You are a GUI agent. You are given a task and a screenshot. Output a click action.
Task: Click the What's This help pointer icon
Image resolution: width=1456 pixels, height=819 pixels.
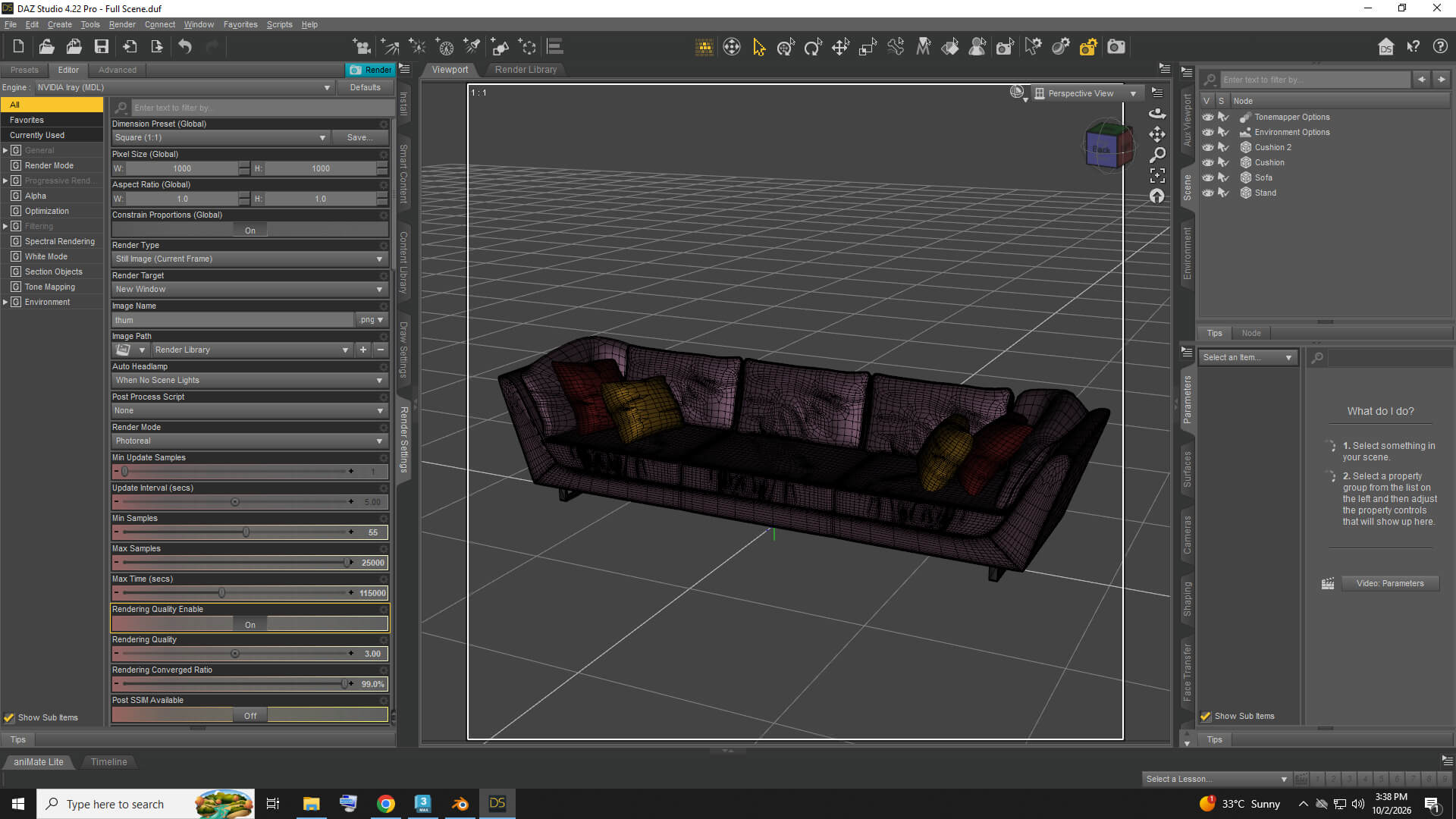[x=1413, y=47]
